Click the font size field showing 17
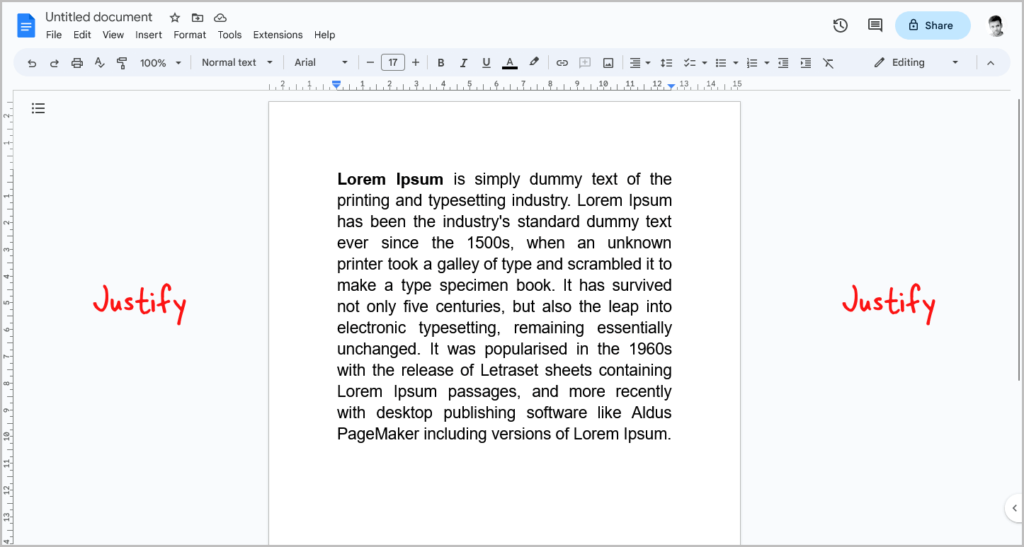1024x547 pixels. coord(392,63)
